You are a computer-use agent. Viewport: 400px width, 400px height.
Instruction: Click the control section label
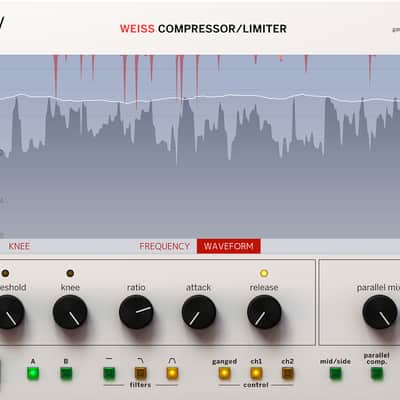[256, 385]
